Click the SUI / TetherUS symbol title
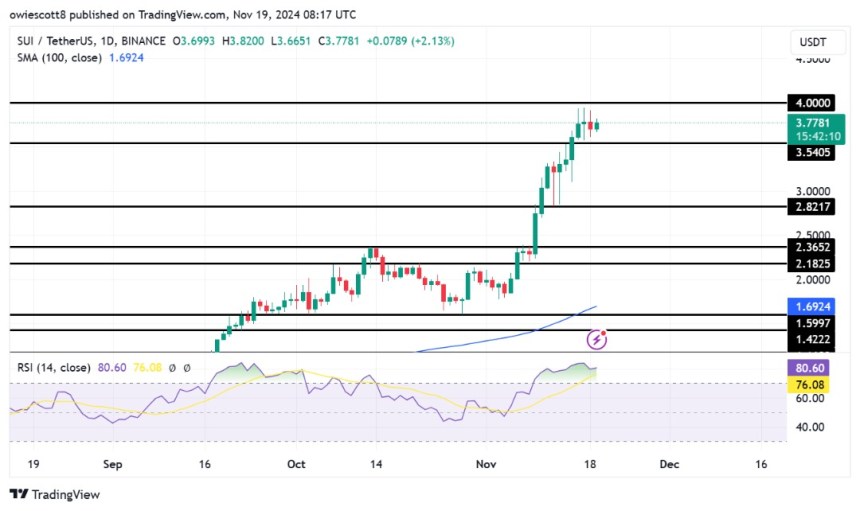Viewport: 860px width, 511px height. point(55,41)
